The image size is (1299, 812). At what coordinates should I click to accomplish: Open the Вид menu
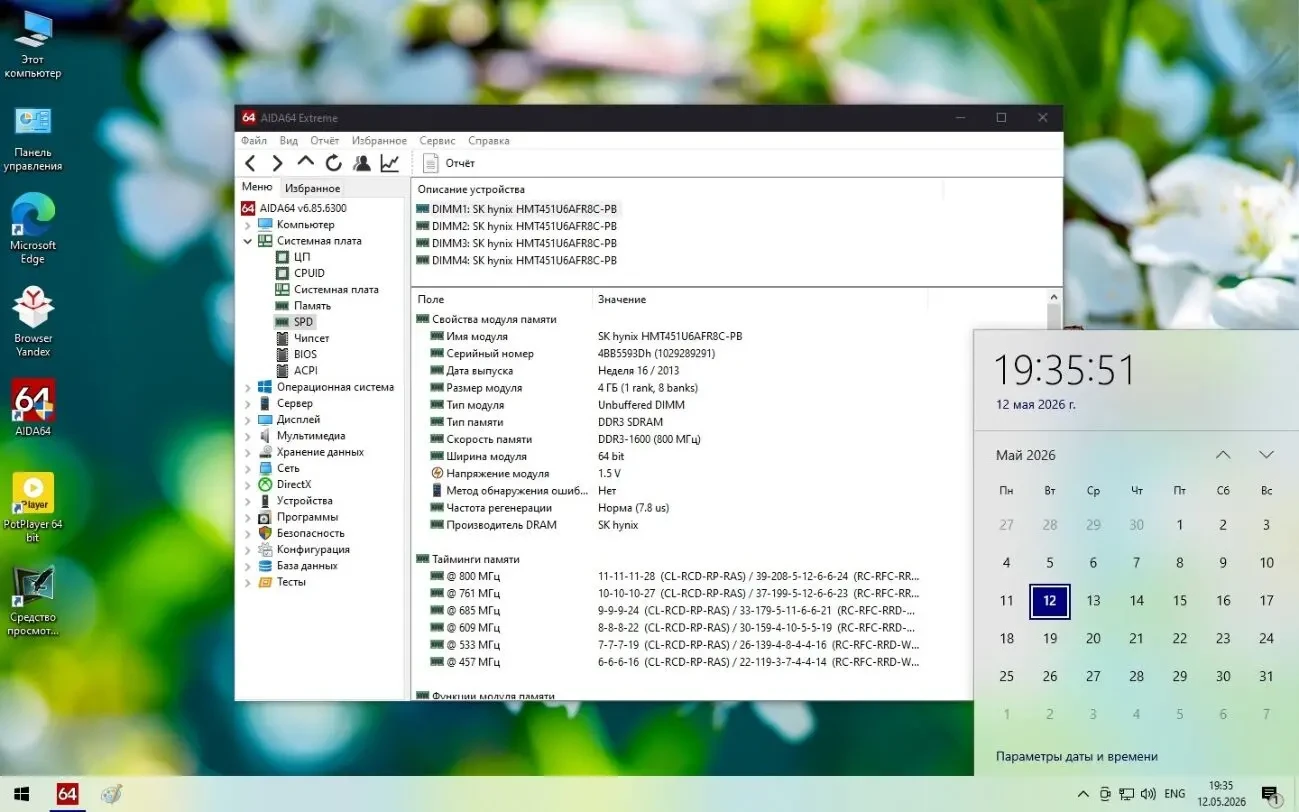[289, 141]
